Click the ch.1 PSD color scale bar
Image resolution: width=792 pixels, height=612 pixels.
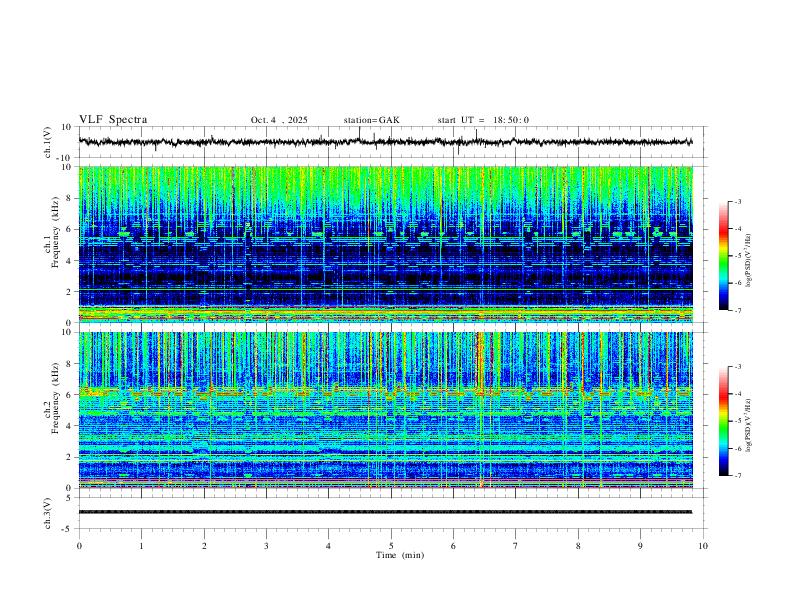723,256
